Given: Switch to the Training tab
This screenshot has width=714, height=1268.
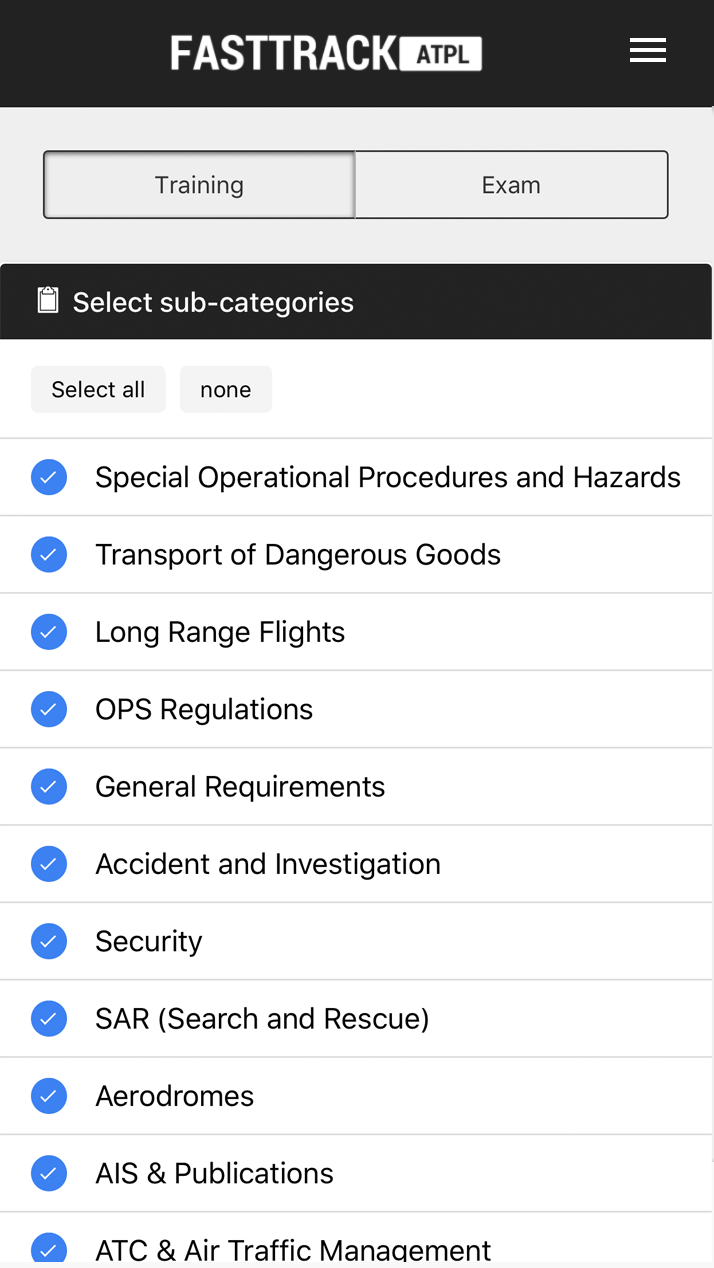Looking at the screenshot, I should 199,185.
